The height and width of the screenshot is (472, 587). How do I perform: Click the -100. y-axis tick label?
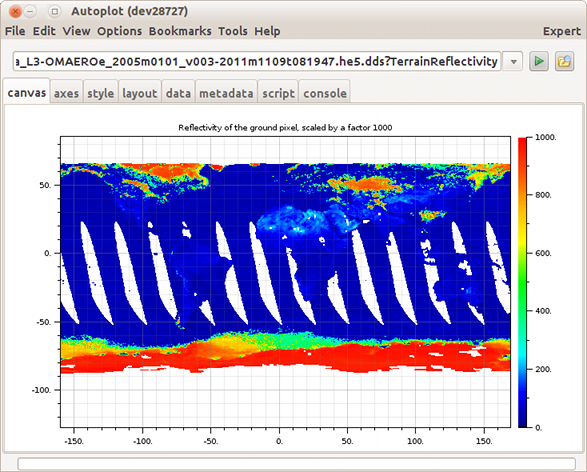pos(42,390)
